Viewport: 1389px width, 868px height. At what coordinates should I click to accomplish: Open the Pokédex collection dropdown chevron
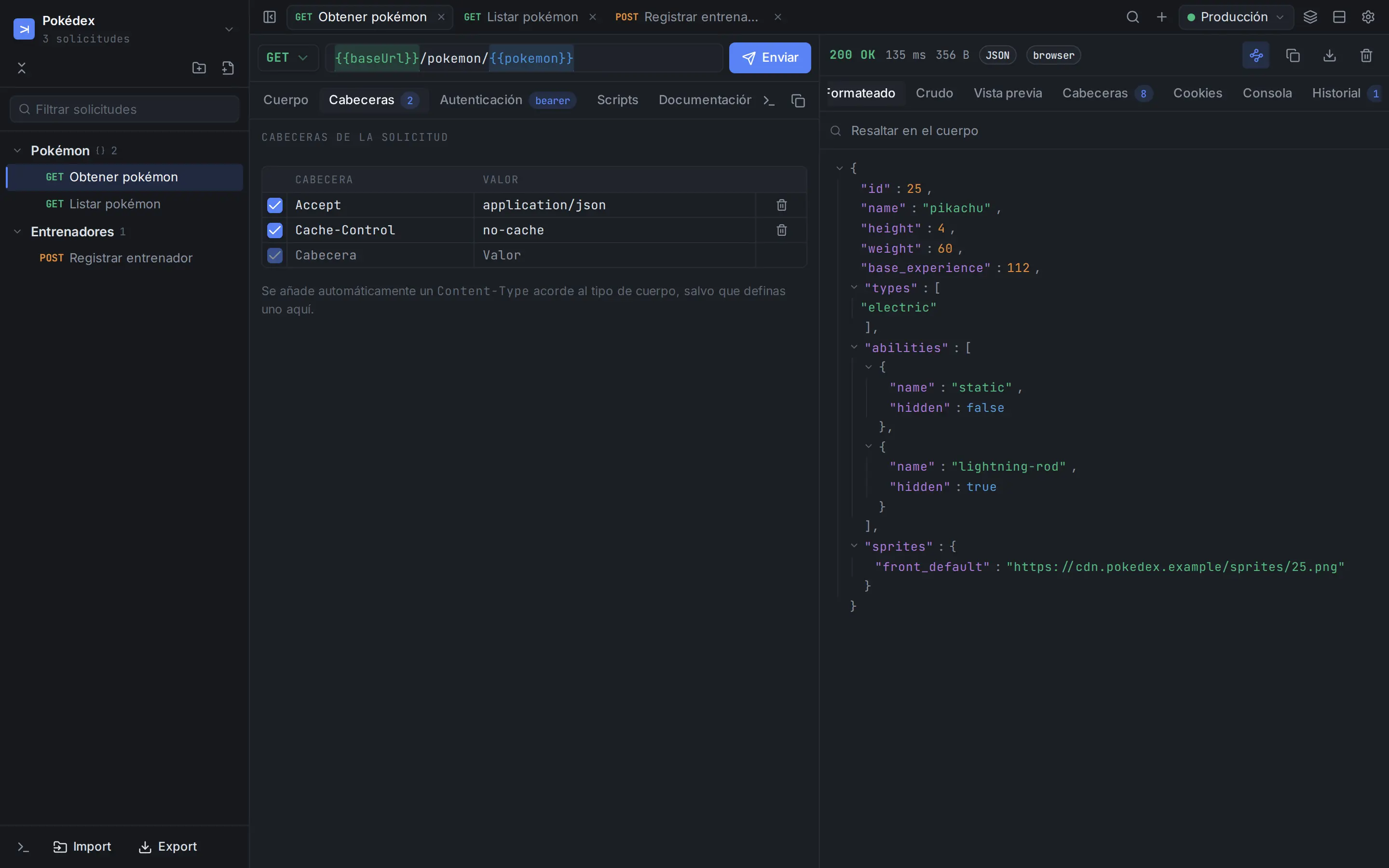(229, 29)
